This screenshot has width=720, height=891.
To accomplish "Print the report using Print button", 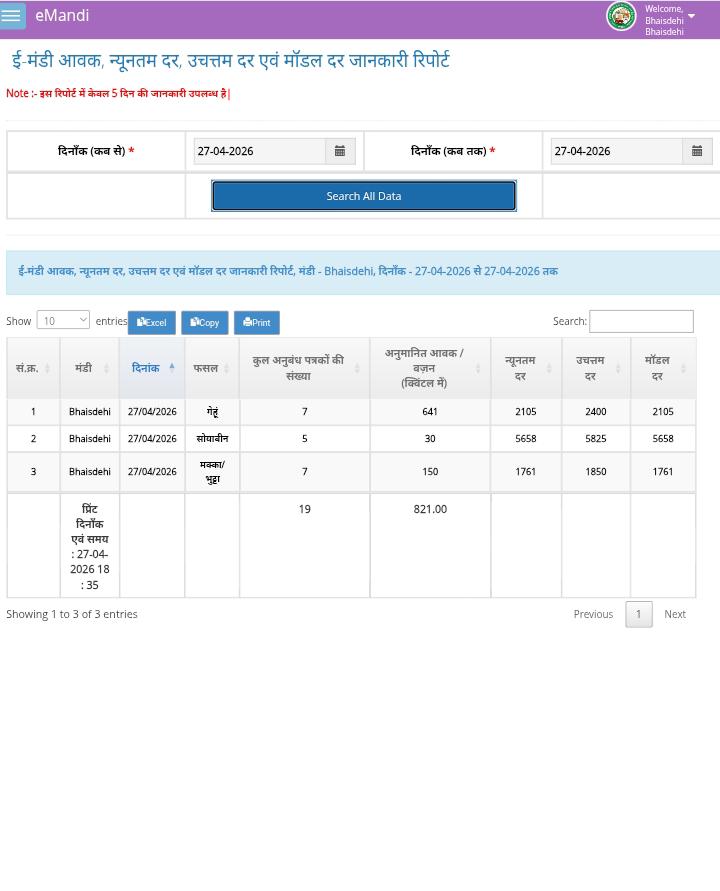I will (256, 323).
